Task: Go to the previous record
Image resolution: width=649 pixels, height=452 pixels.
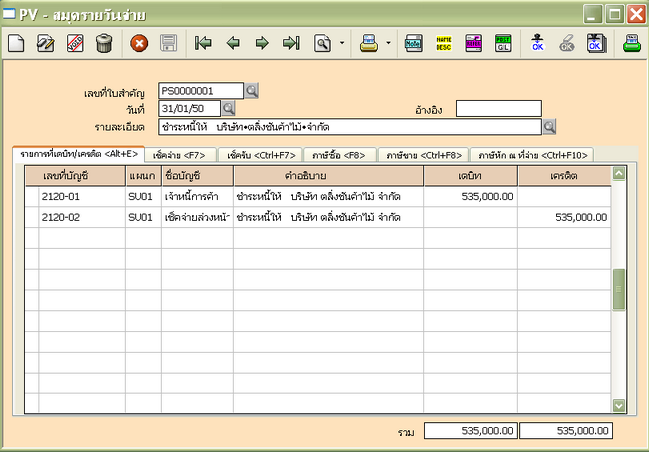Action: click(233, 43)
